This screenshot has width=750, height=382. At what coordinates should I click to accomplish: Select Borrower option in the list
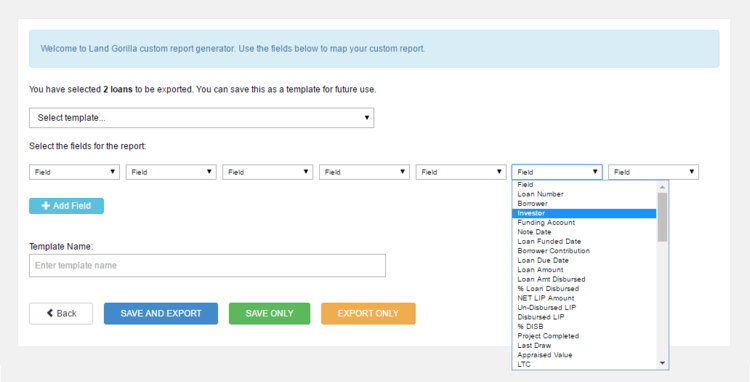click(584, 204)
